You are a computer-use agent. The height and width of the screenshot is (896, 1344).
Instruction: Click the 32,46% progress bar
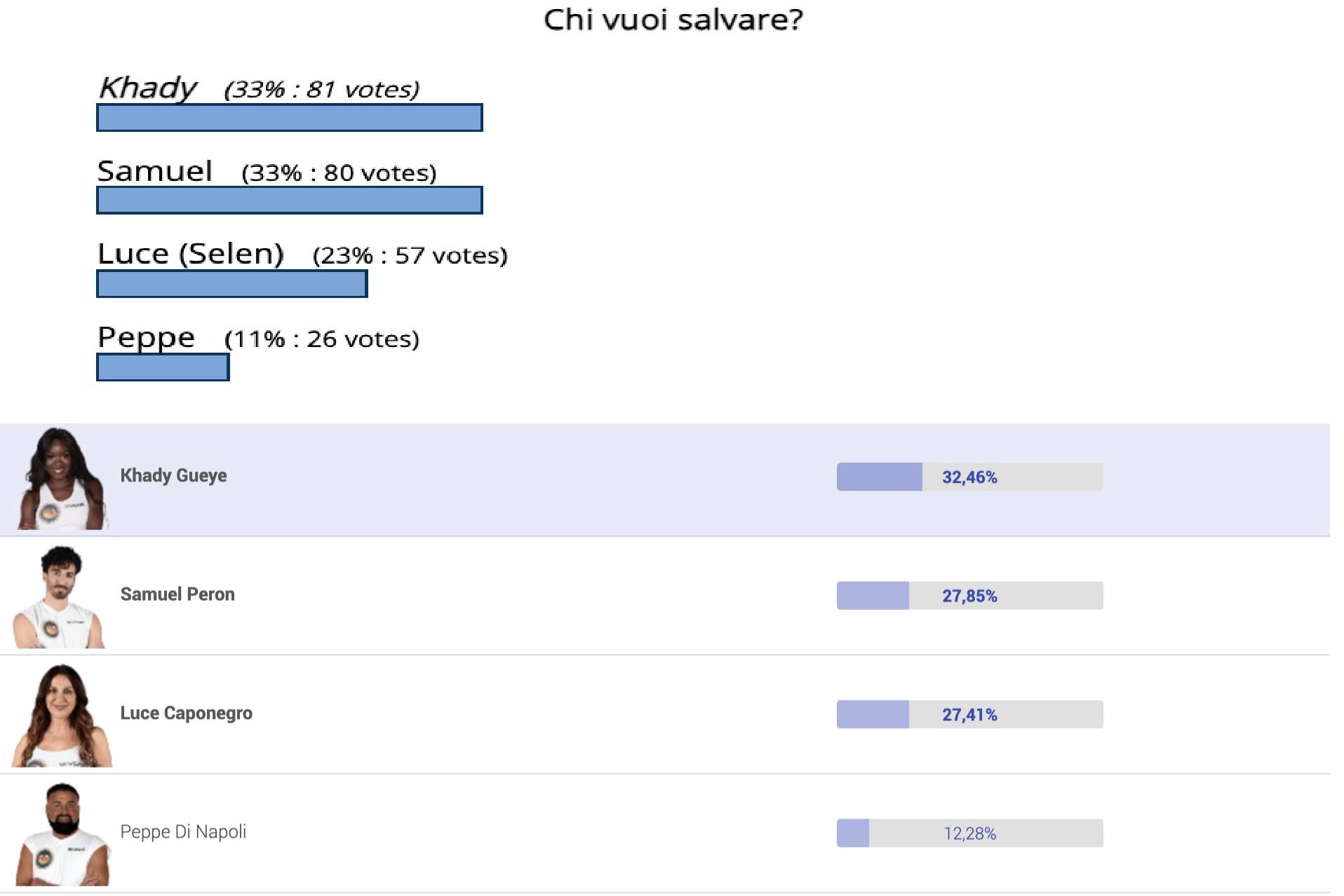tap(969, 477)
